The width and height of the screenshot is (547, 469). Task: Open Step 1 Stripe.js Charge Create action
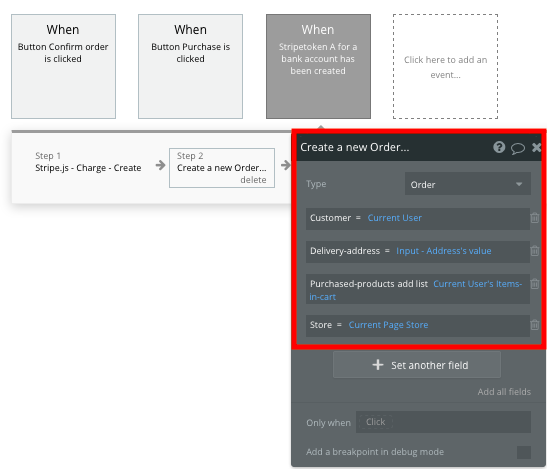(x=88, y=162)
